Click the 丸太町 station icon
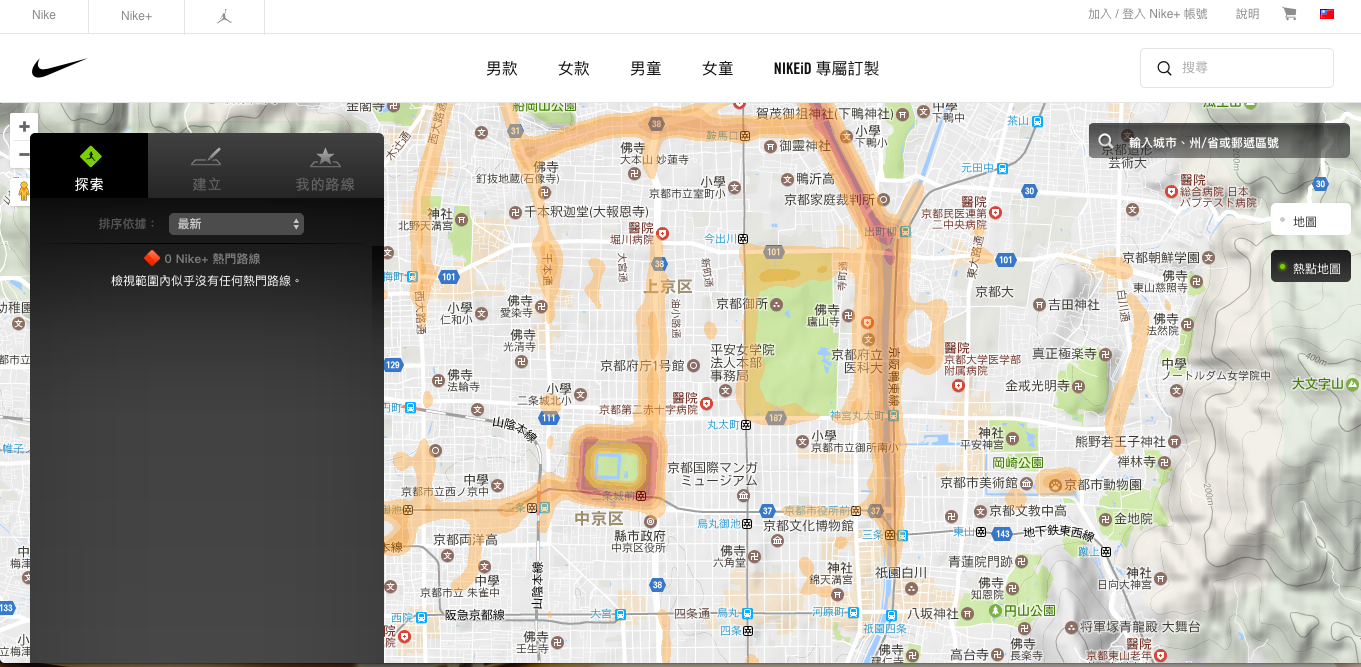The height and width of the screenshot is (667, 1361). 746,424
